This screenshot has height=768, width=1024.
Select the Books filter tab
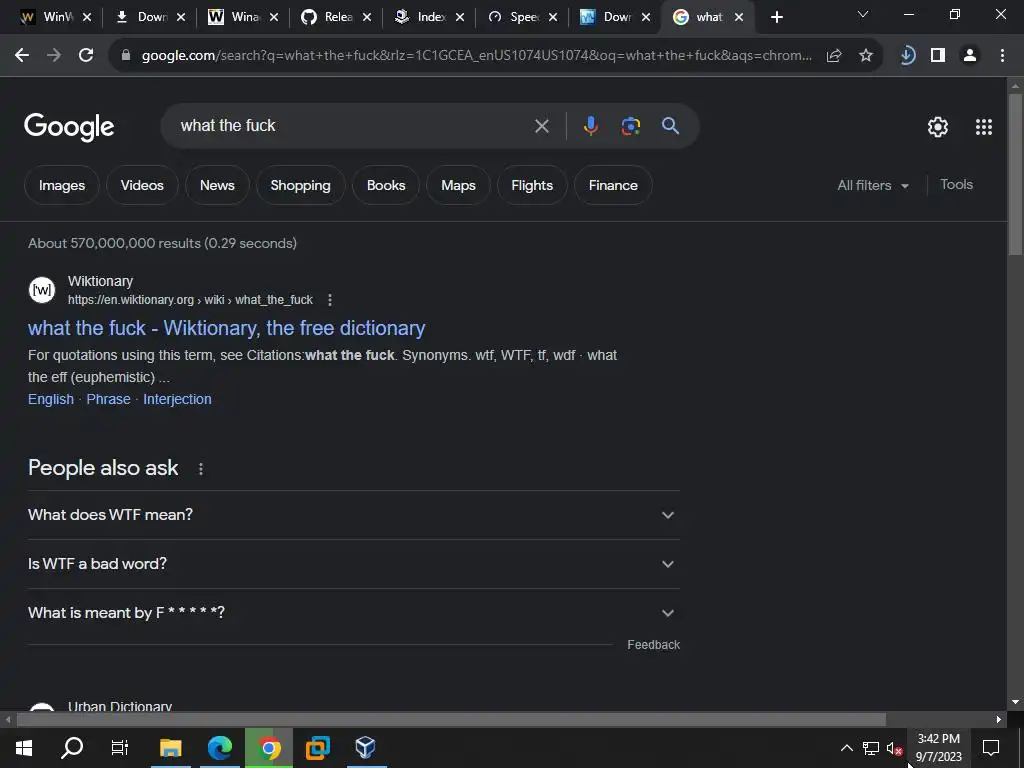[x=386, y=185]
